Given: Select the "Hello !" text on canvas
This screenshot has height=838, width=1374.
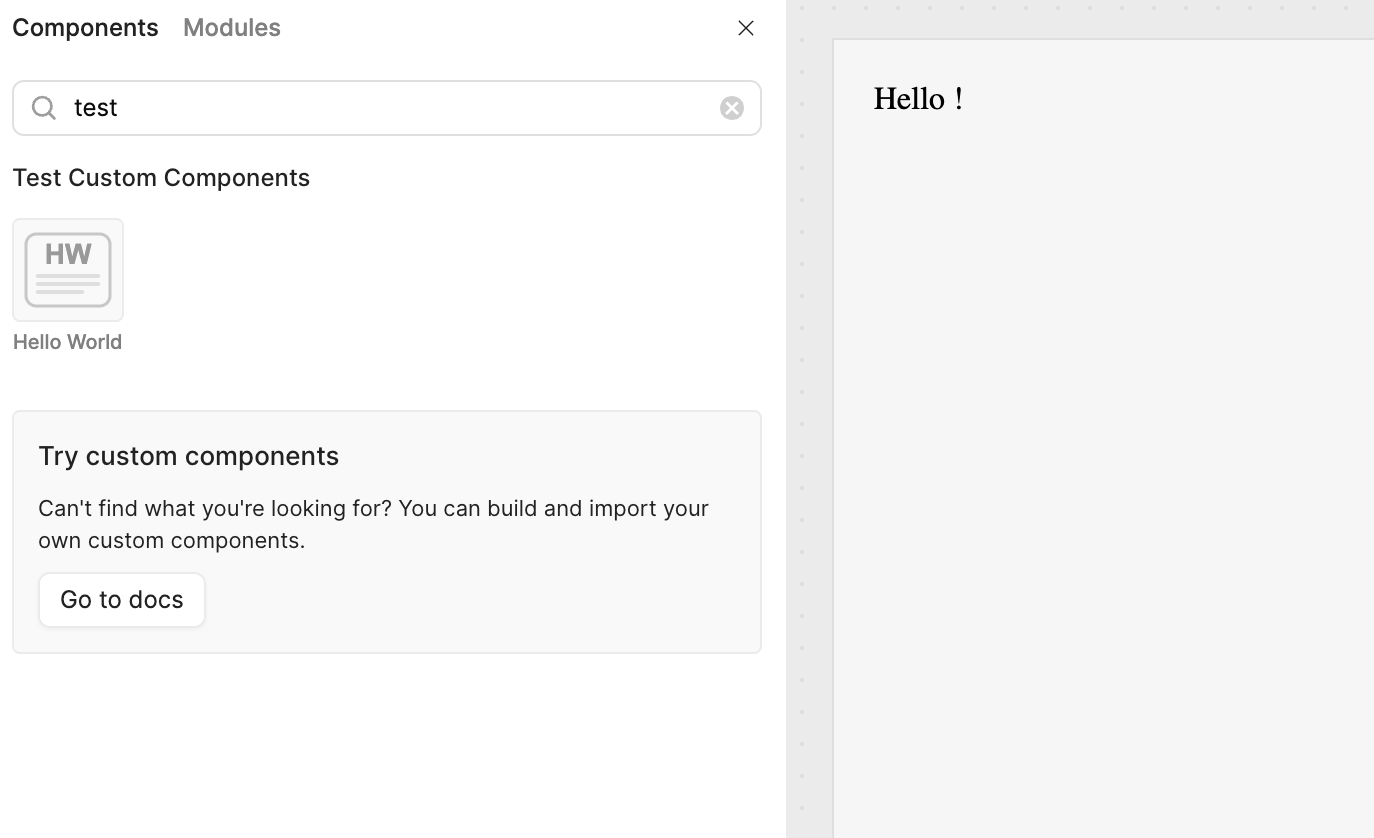Looking at the screenshot, I should (x=917, y=99).
